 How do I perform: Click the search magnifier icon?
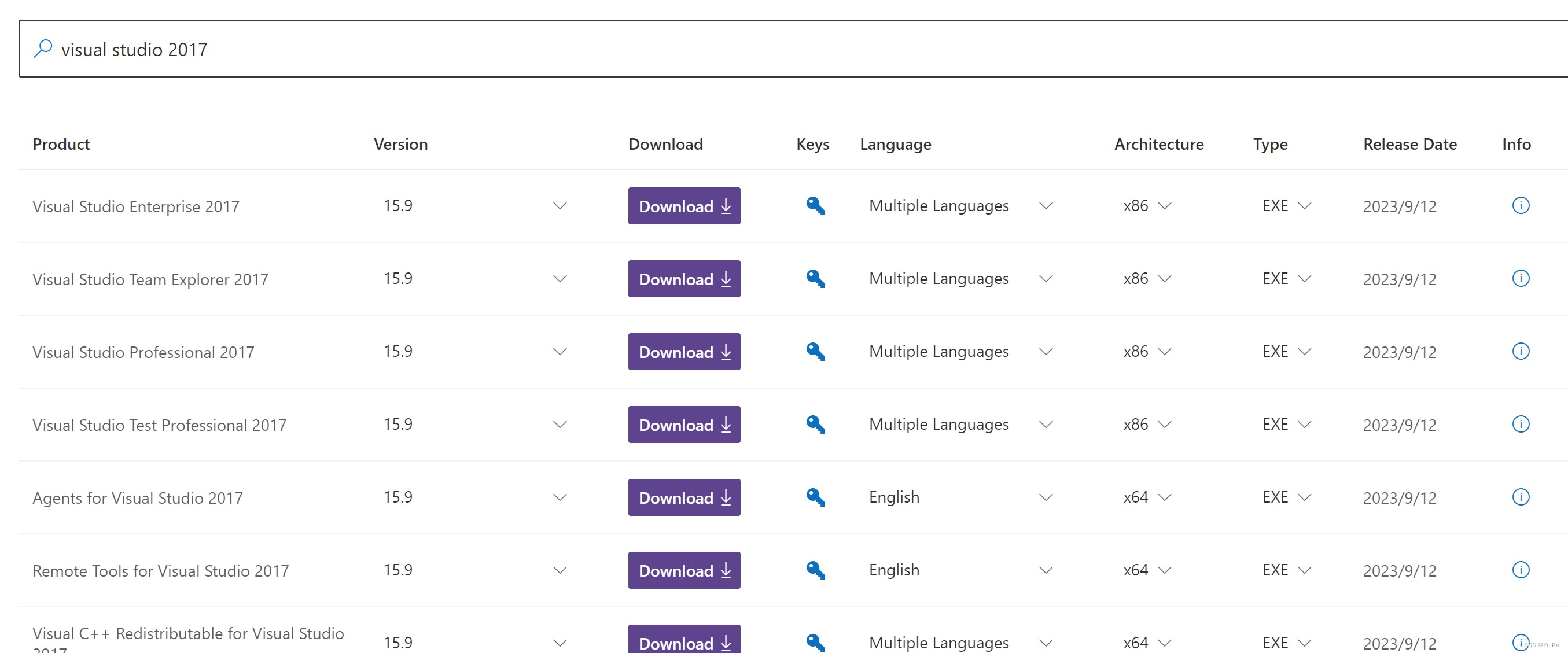(x=43, y=49)
